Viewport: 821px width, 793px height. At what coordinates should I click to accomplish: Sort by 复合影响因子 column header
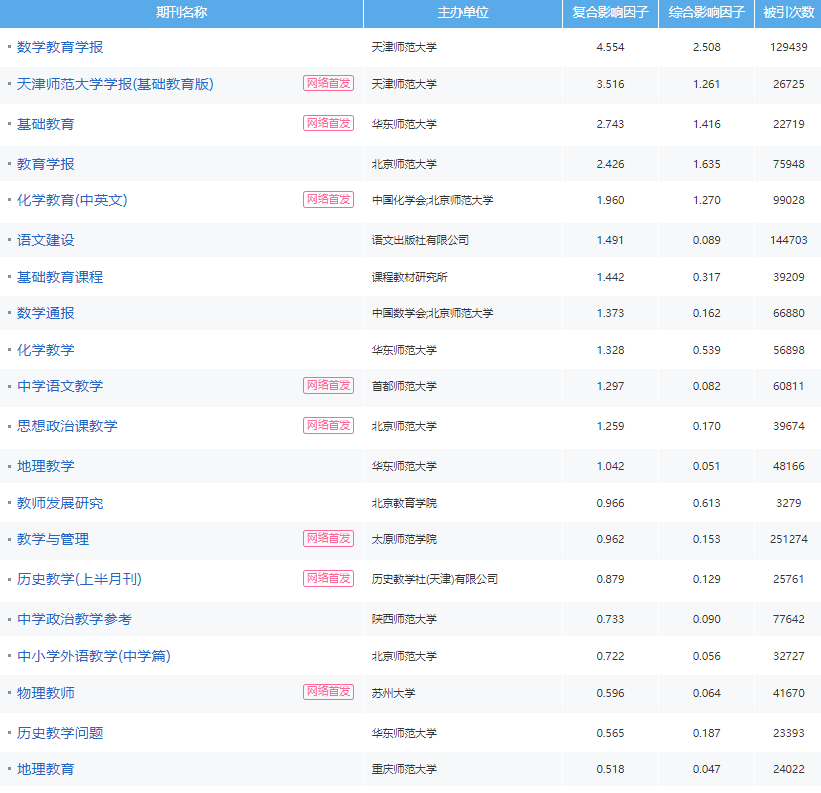[x=610, y=13]
